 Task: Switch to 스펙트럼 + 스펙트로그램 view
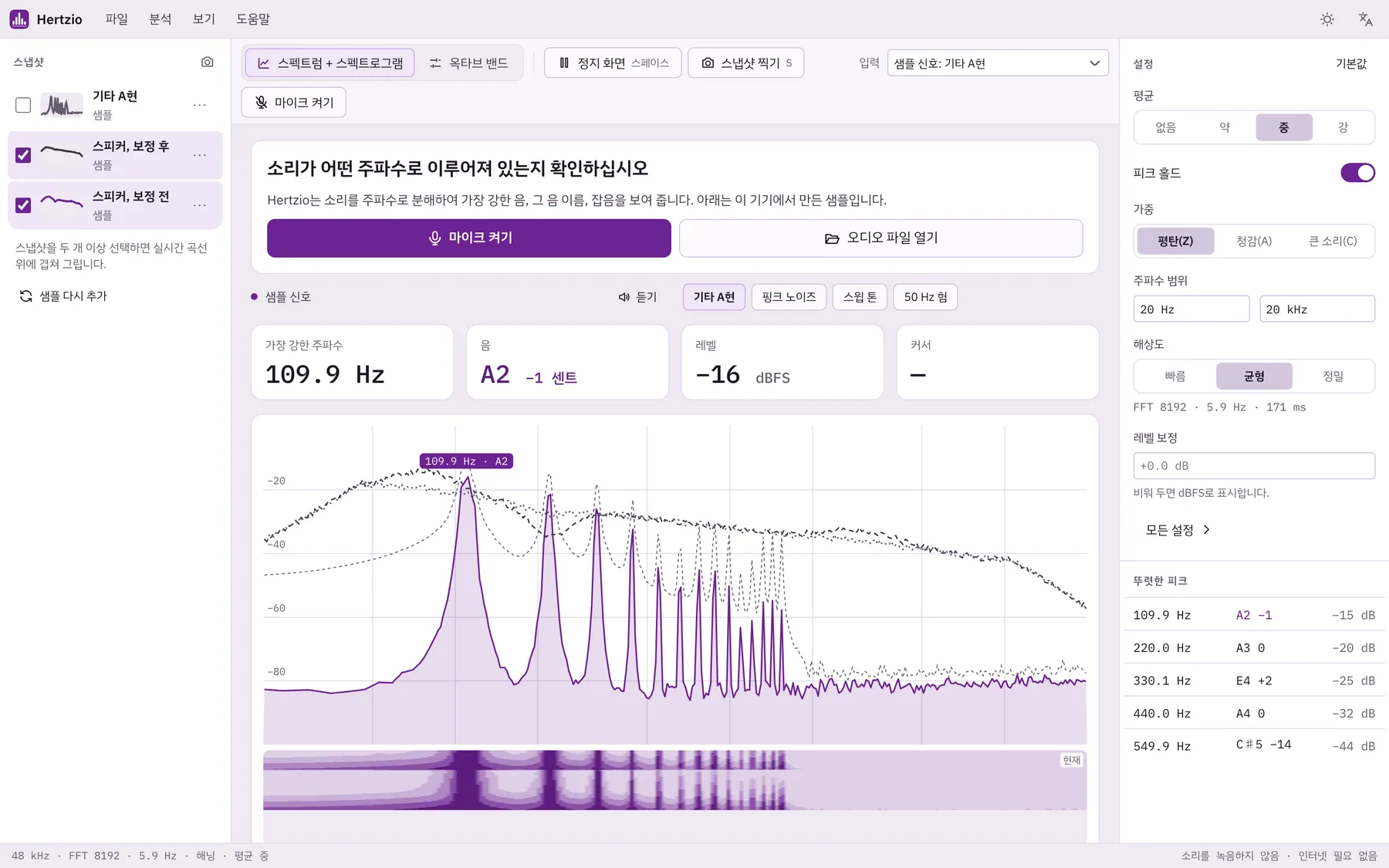click(x=330, y=63)
